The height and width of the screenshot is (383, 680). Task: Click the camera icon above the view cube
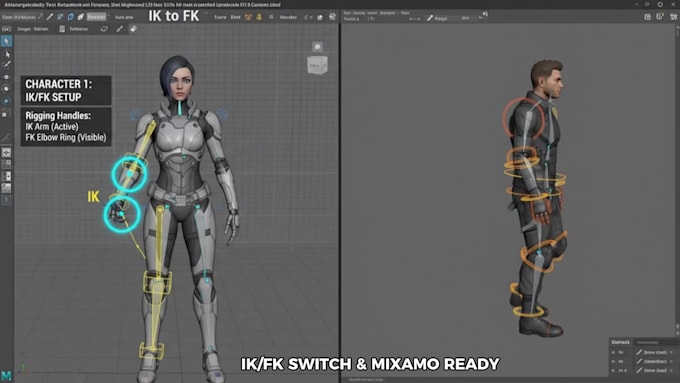317,46
